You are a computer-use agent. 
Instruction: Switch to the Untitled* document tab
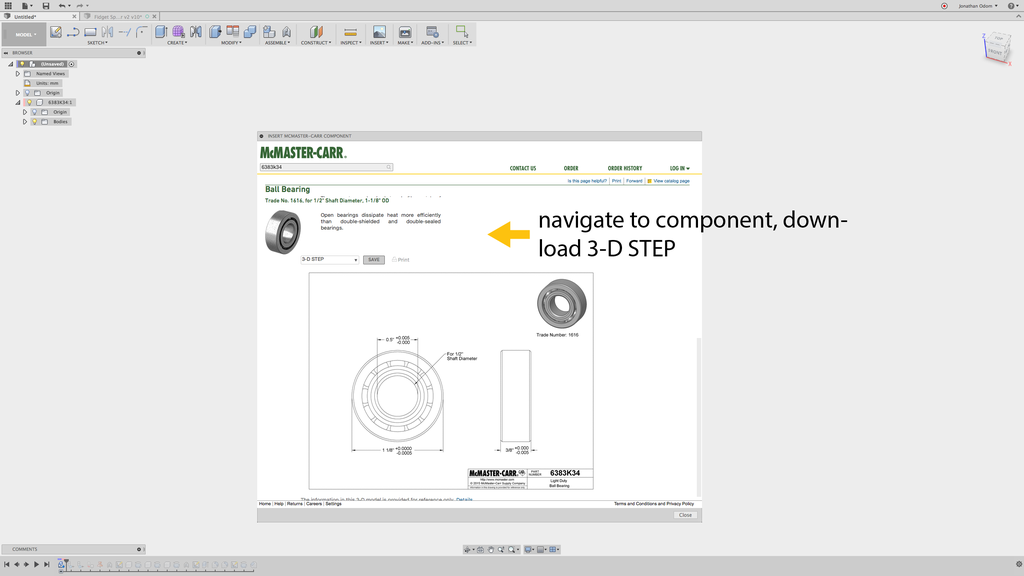coord(39,16)
